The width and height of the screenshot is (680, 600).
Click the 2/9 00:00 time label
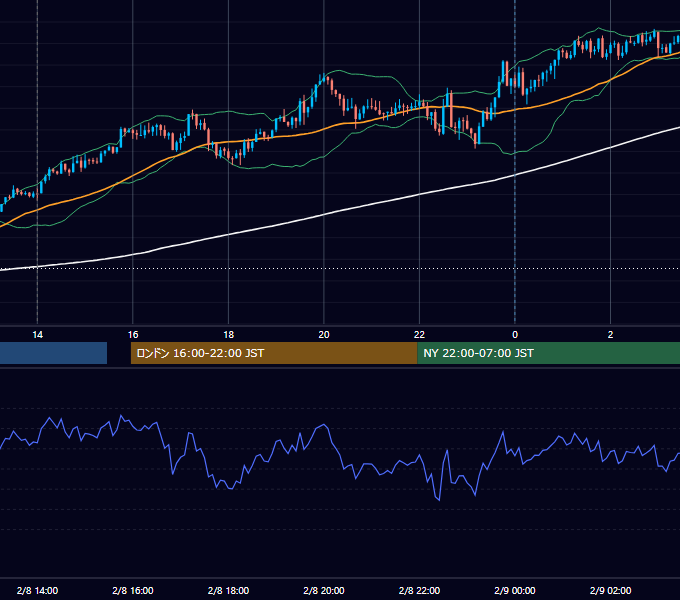tap(515, 590)
